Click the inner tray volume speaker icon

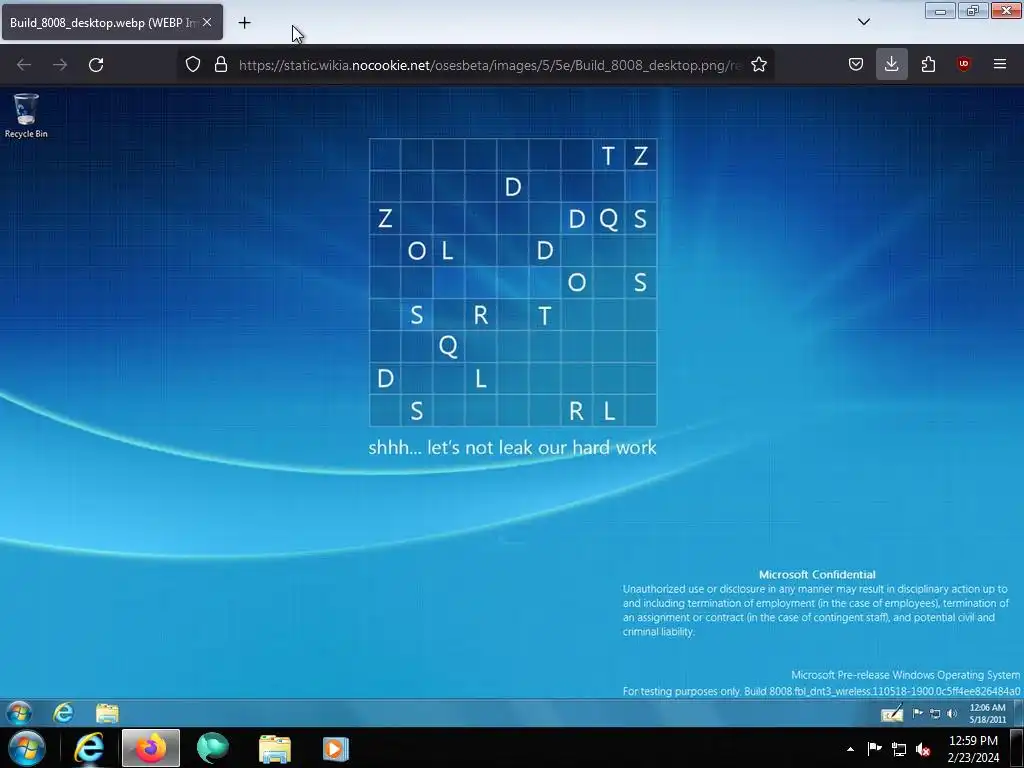click(x=952, y=714)
